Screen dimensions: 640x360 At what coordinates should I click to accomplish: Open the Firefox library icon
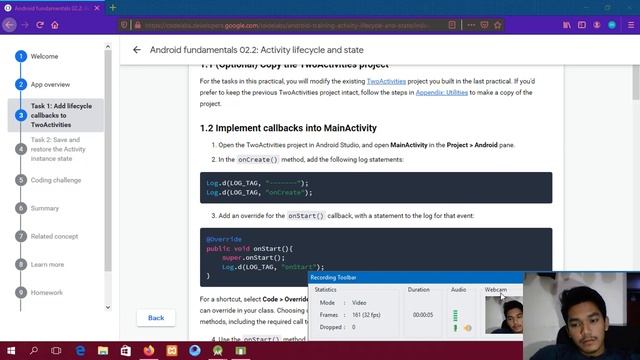(x=567, y=25)
